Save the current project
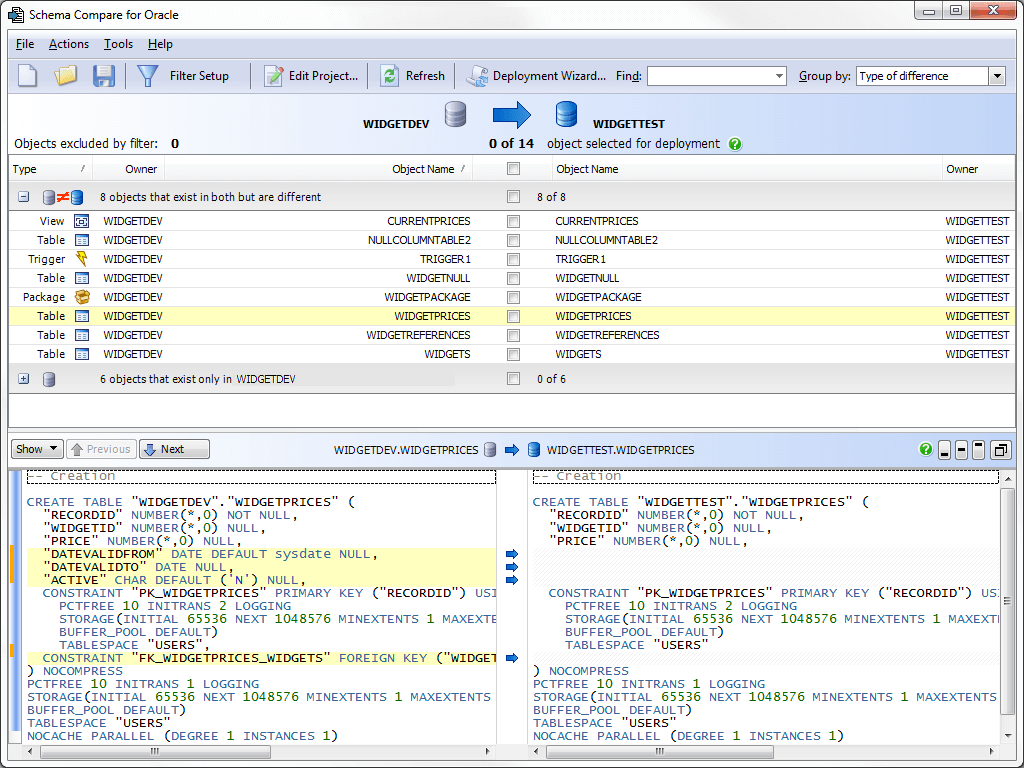This screenshot has width=1024, height=768. pos(104,76)
